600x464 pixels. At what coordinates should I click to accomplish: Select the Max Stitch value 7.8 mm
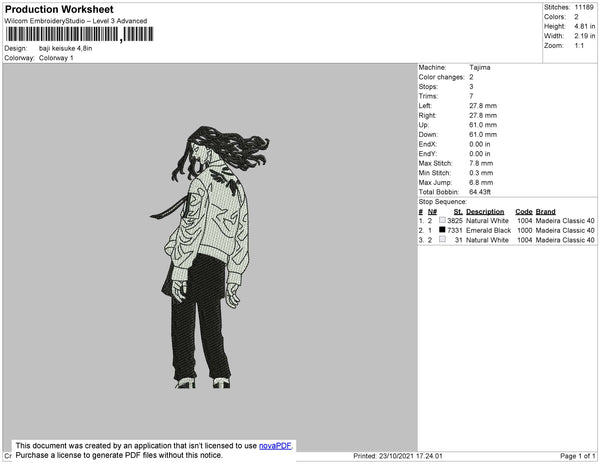tap(481, 163)
